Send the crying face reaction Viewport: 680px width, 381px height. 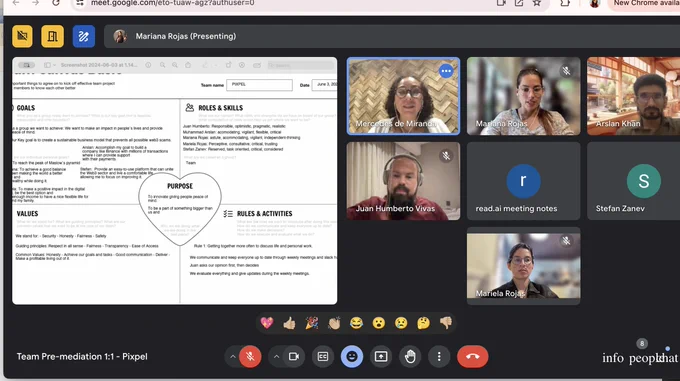click(x=401, y=323)
